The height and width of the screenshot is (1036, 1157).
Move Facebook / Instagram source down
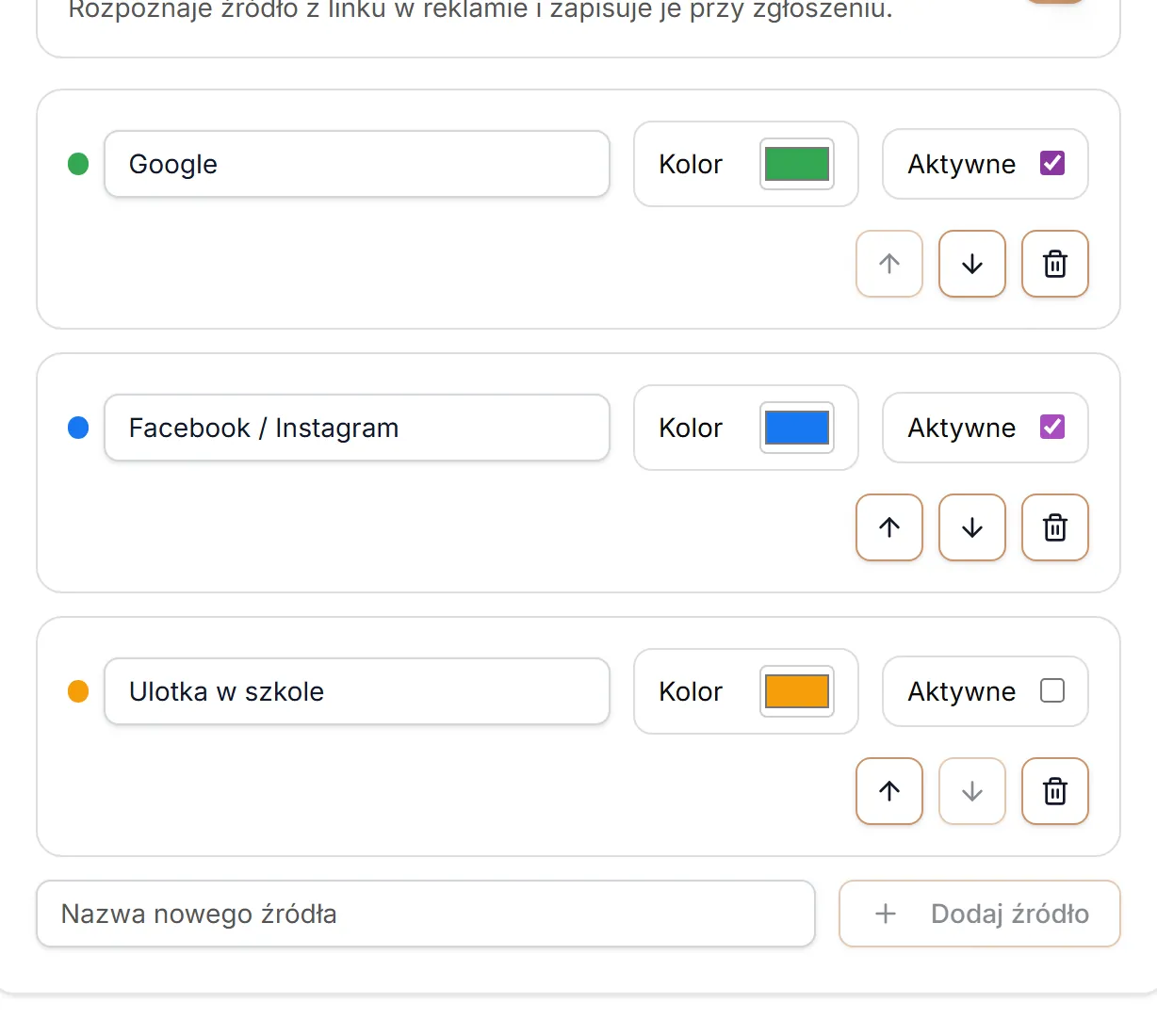972,527
